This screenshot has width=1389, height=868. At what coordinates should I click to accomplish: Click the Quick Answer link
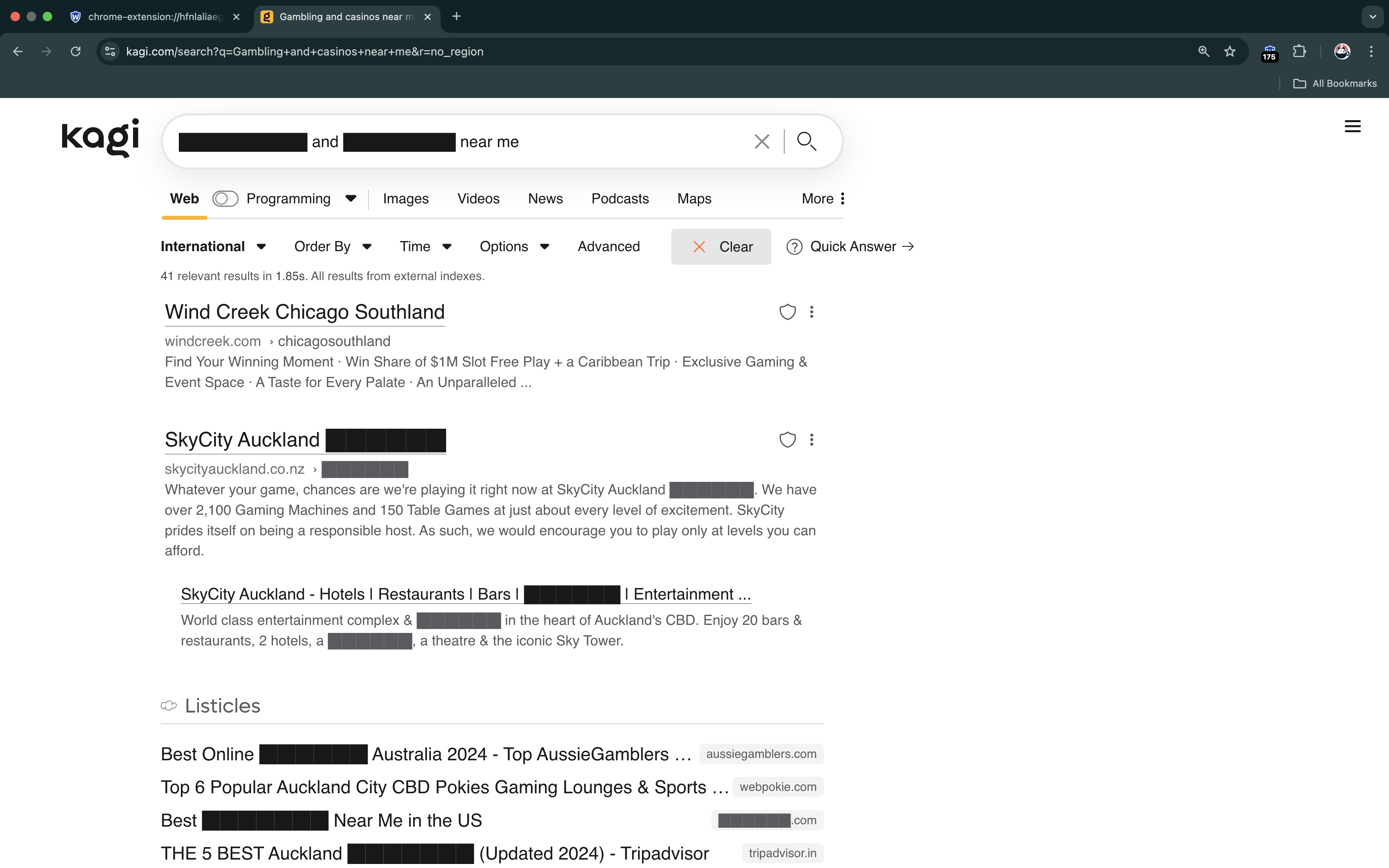click(x=853, y=247)
